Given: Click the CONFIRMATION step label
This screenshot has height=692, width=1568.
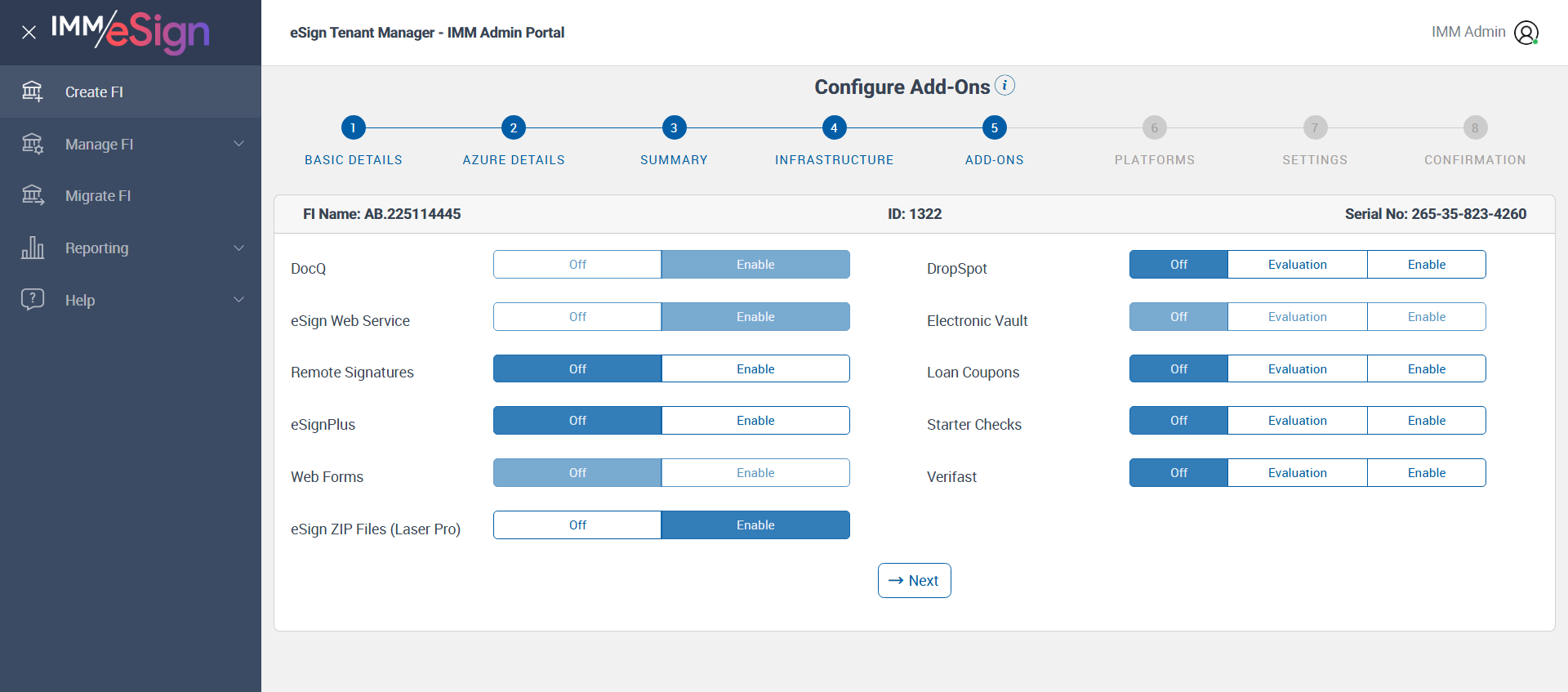Looking at the screenshot, I should pyautogui.click(x=1475, y=160).
